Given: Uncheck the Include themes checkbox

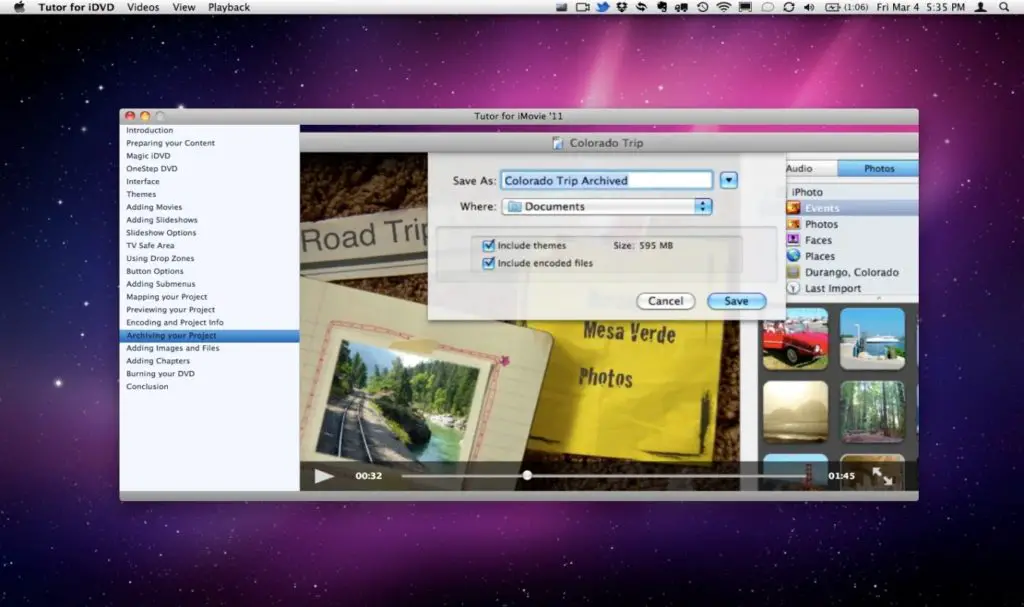Looking at the screenshot, I should point(488,246).
